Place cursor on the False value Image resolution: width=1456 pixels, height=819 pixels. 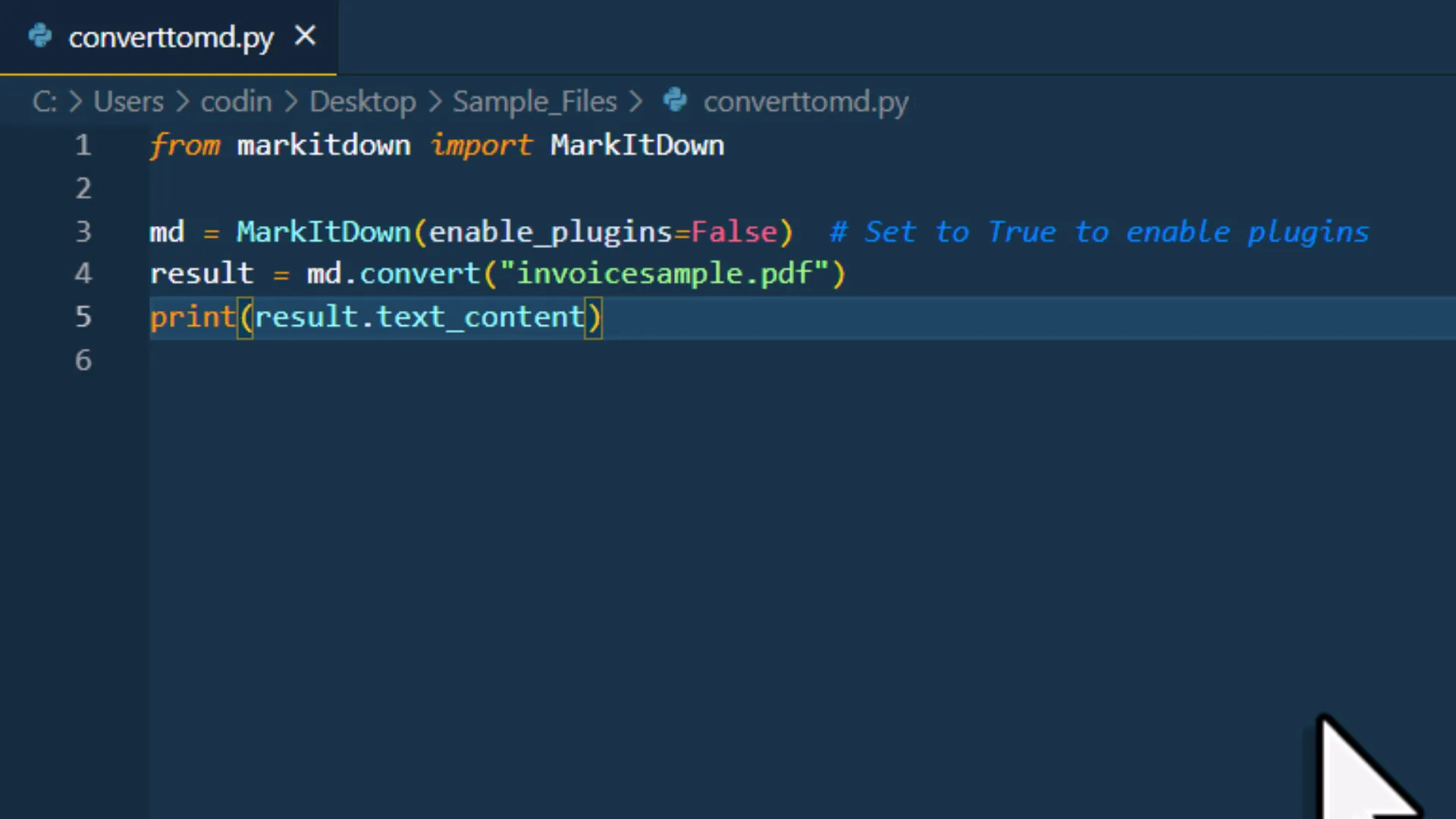click(733, 231)
